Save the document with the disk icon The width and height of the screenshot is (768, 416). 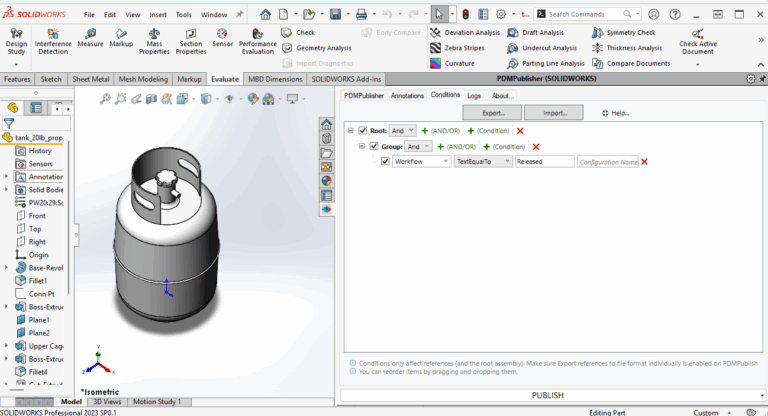pyautogui.click(x=336, y=14)
